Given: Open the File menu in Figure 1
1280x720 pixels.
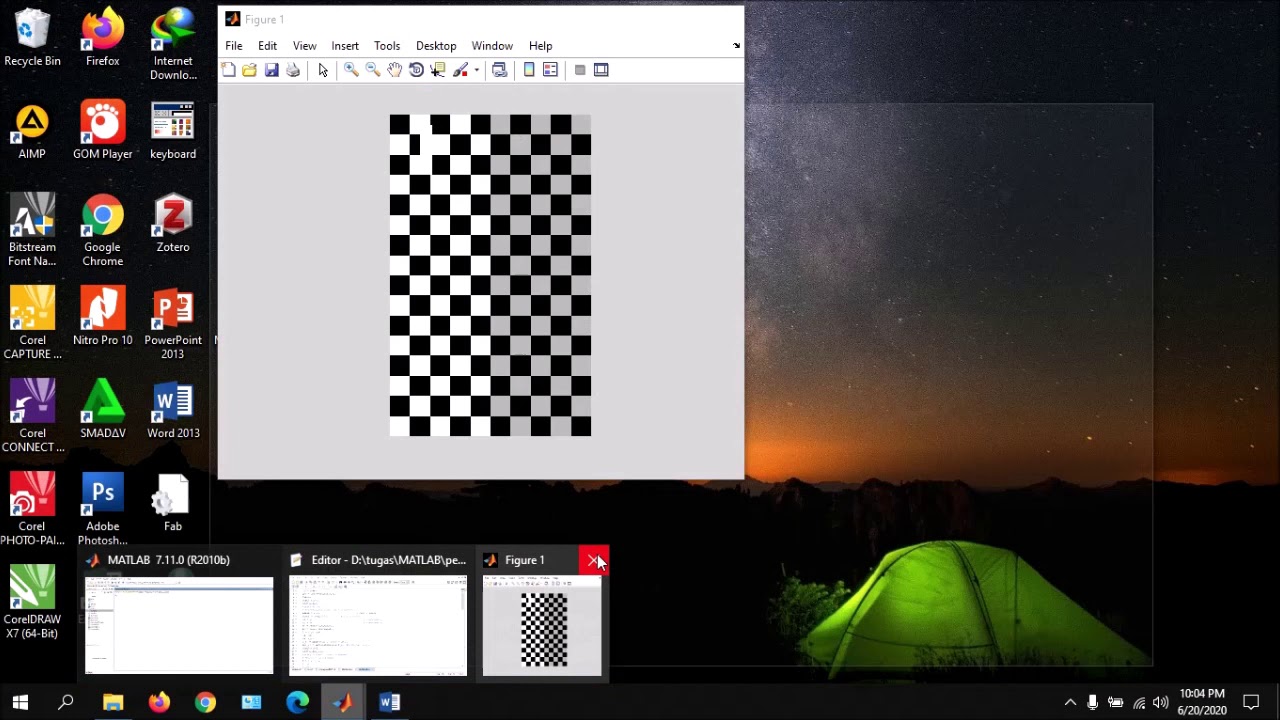Looking at the screenshot, I should click(234, 46).
